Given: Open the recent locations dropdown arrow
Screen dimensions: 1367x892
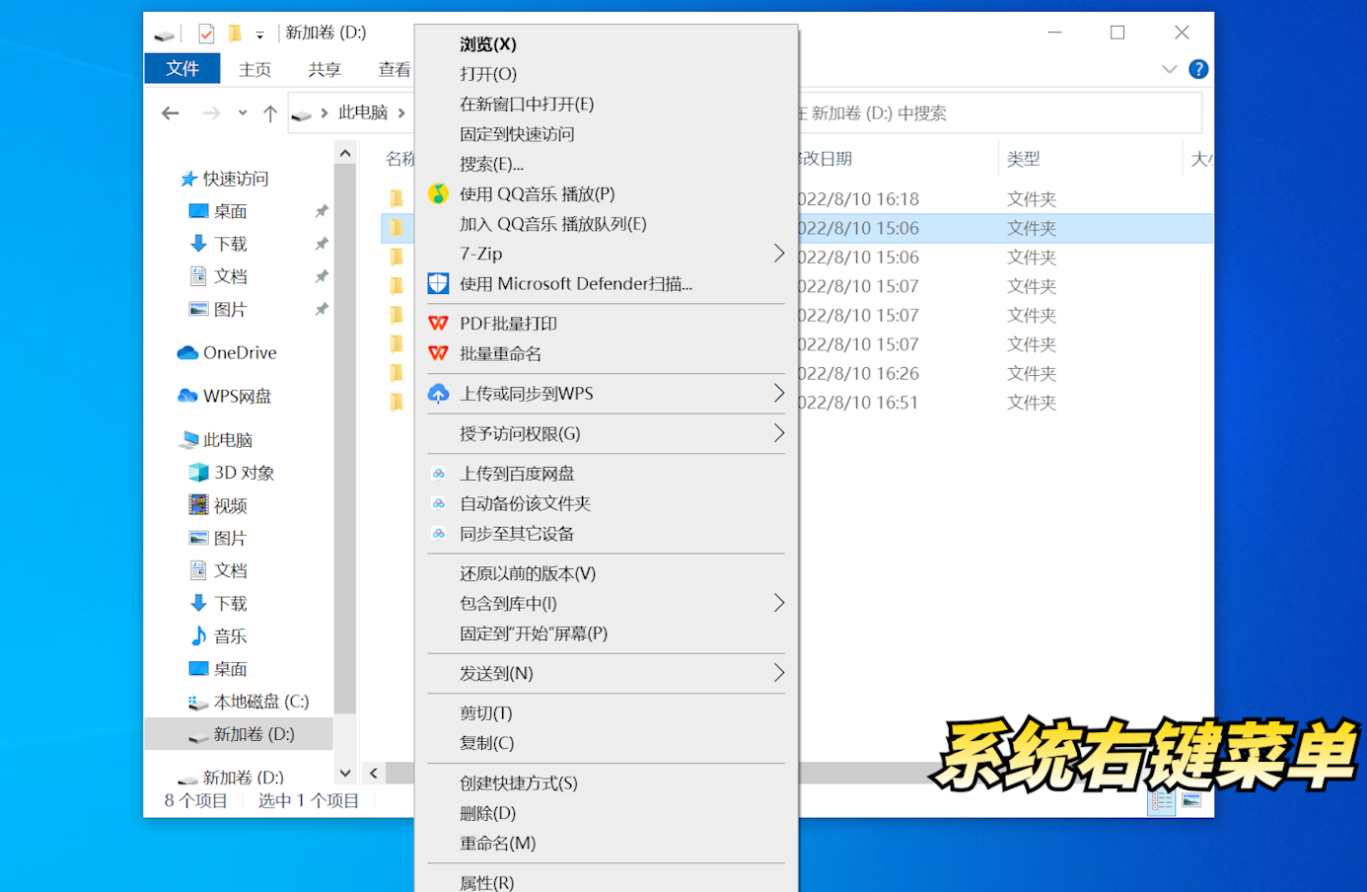Looking at the screenshot, I should pyautogui.click(x=242, y=114).
